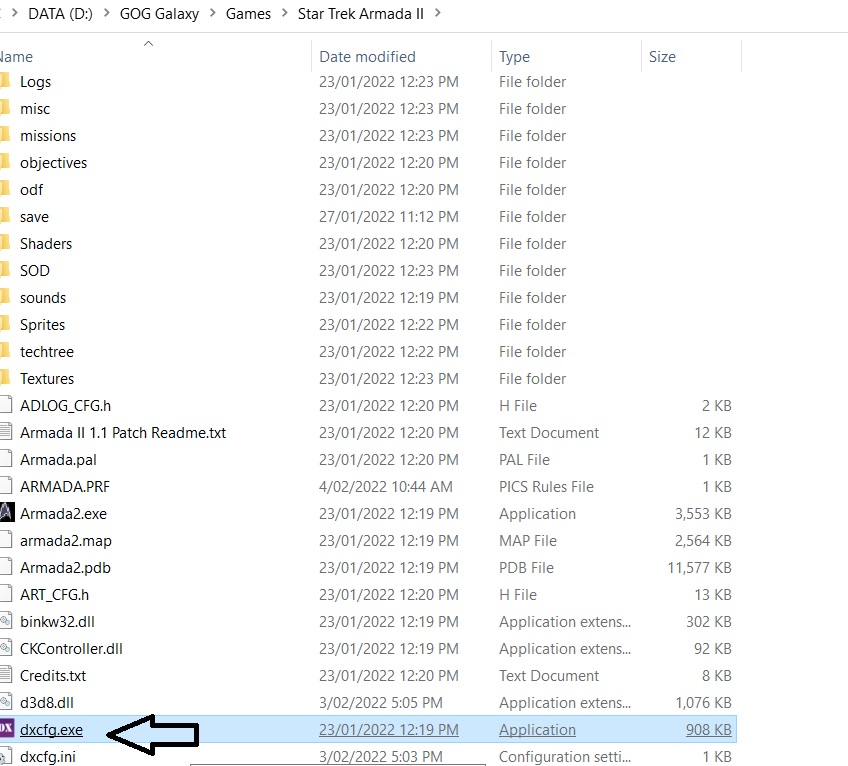Select the CKController.dll file
Viewport: 848px width, 766px height.
[71, 649]
